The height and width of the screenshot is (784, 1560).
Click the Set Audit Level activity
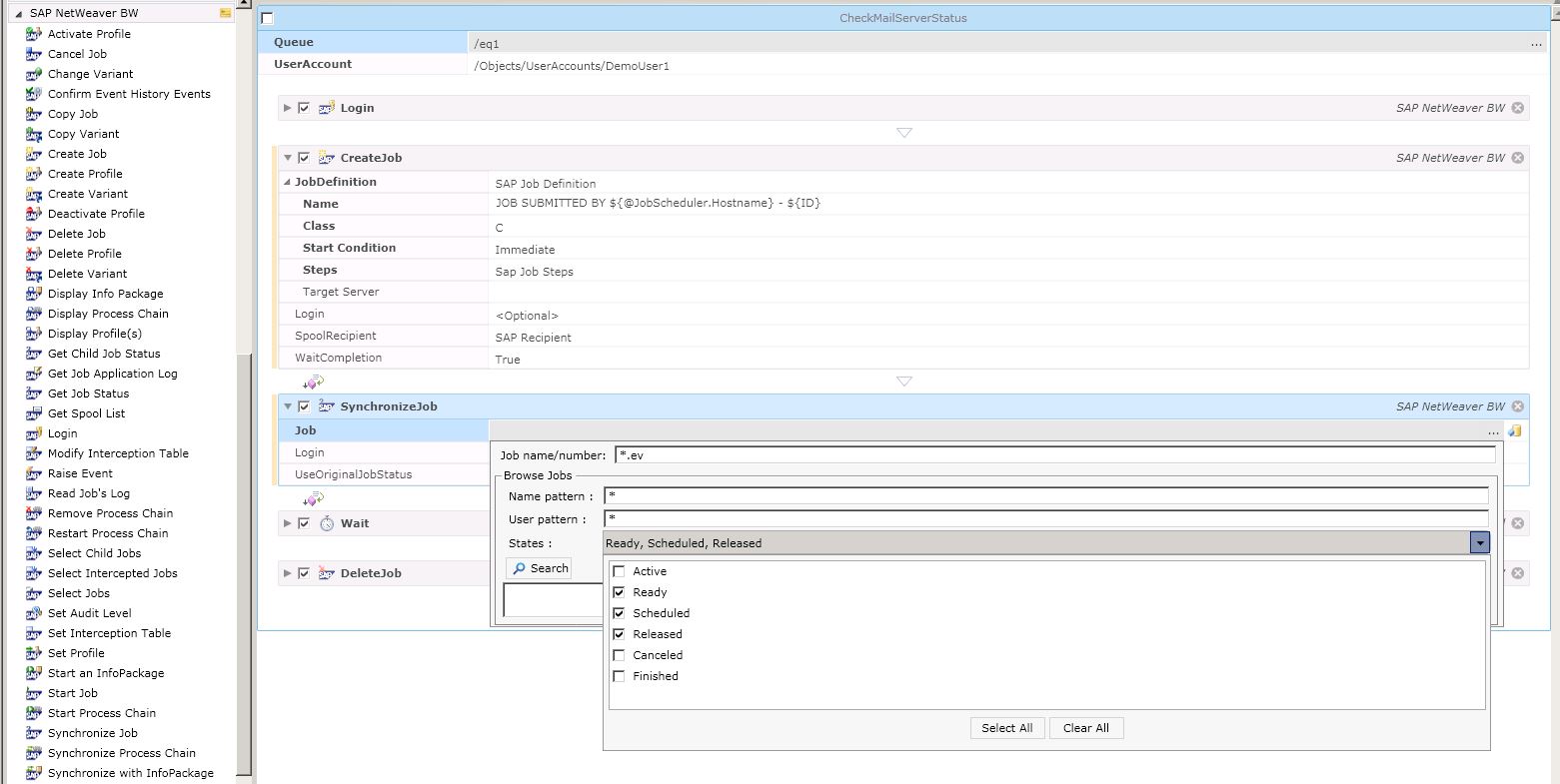(x=90, y=613)
